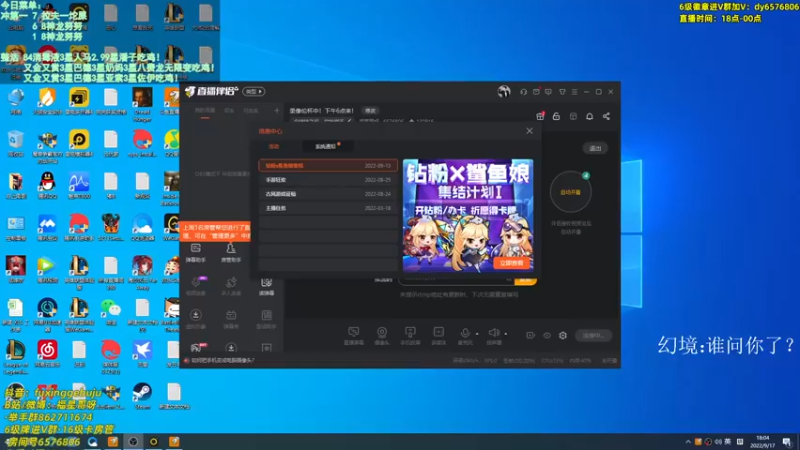800x450 pixels.
Task: Open the 多人连麦 tool icon
Action: 231,286
